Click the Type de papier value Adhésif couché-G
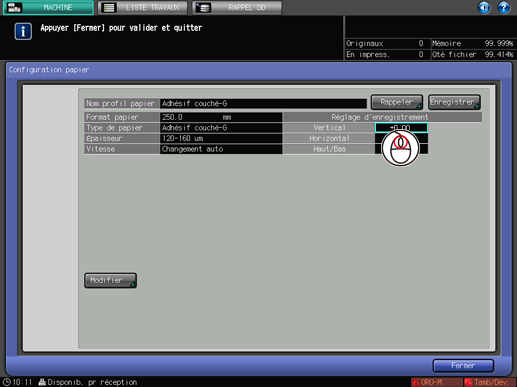Viewport: 517px width, 387px height. [x=221, y=128]
